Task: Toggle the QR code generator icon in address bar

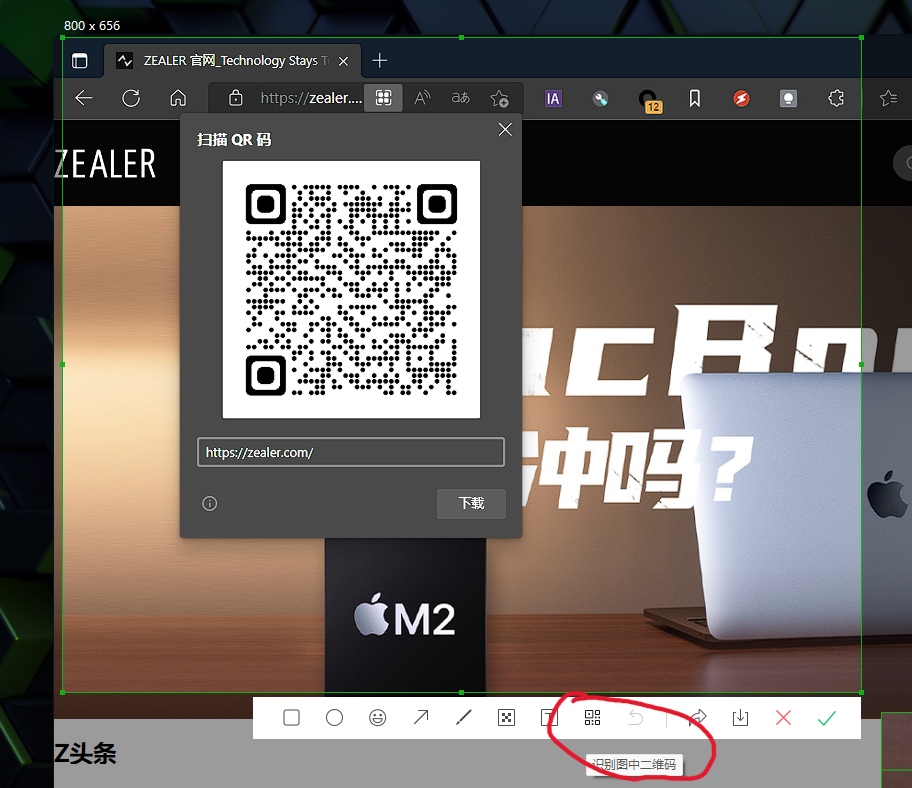Action: pyautogui.click(x=383, y=98)
